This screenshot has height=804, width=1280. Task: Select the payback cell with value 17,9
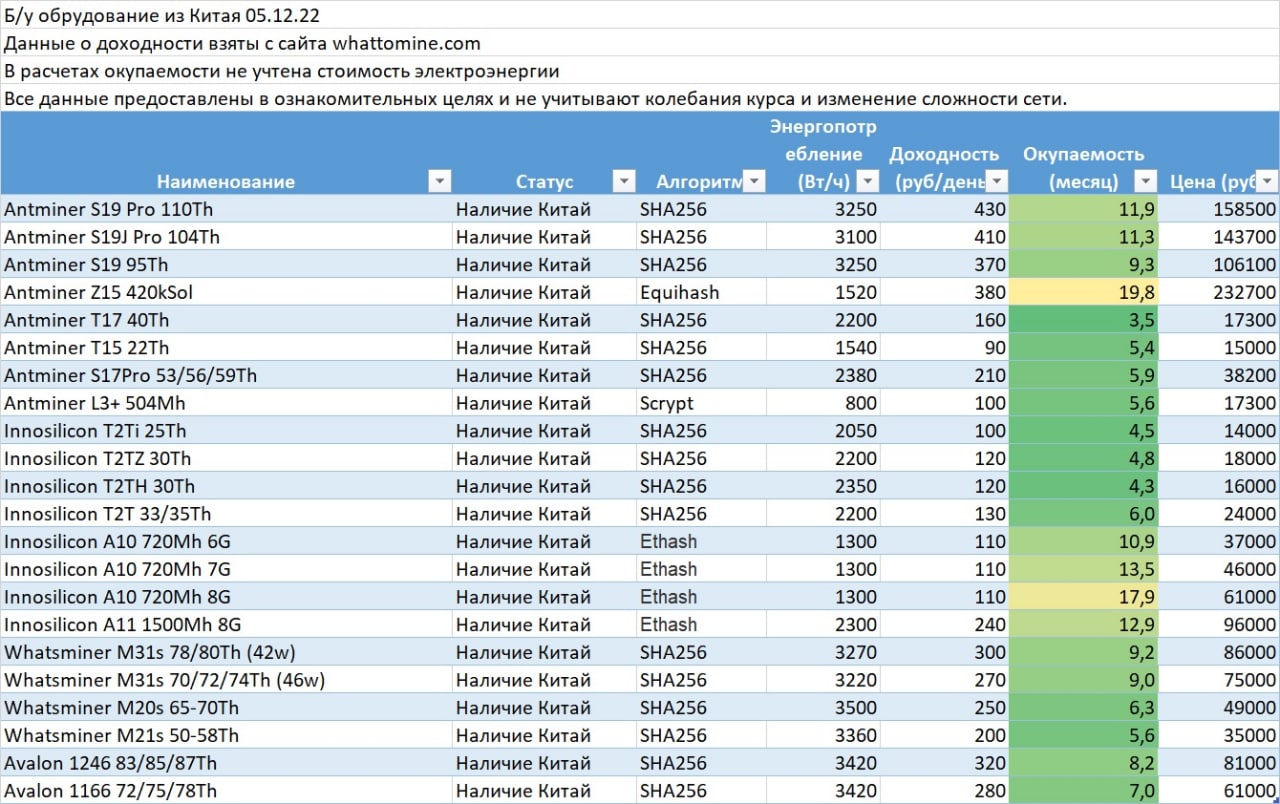[x=1084, y=597]
